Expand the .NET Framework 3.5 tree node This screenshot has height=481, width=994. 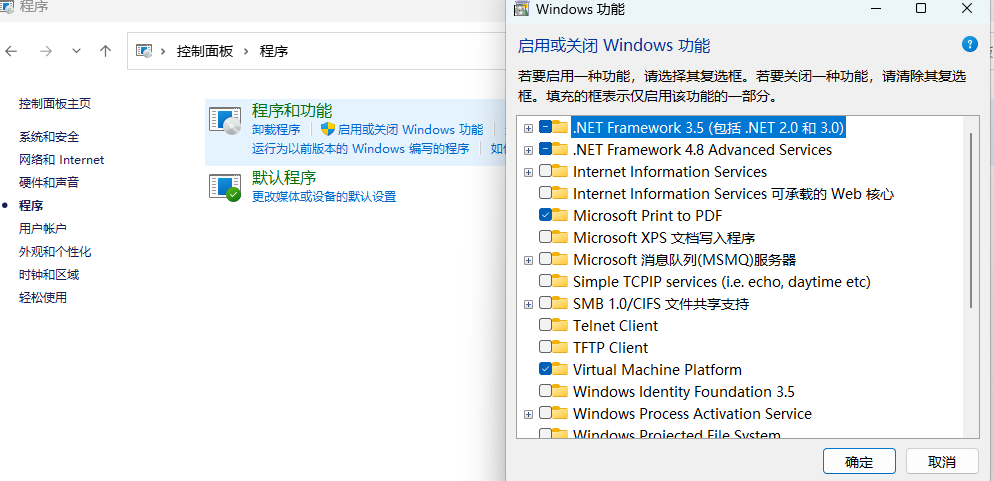528,128
